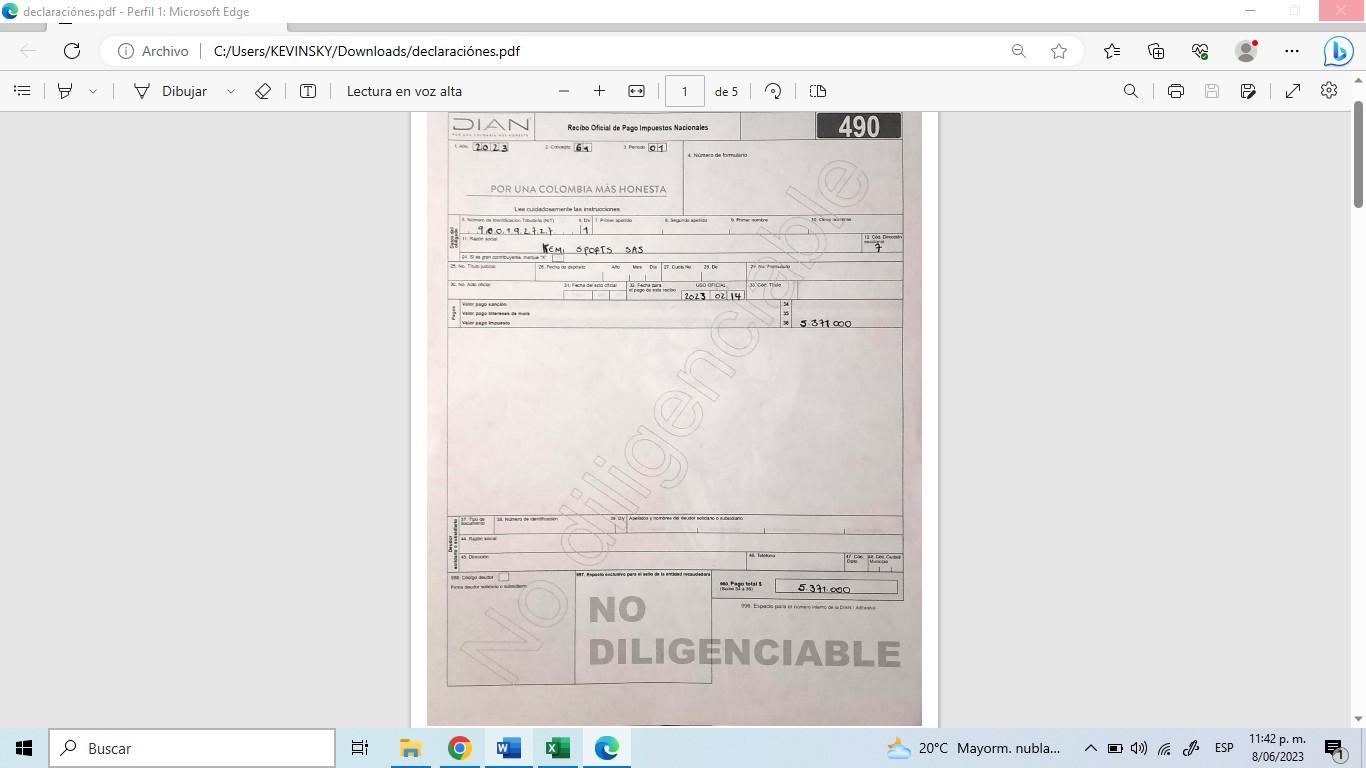Open PDF viewer settings gear
The width and height of the screenshot is (1366, 768).
click(1329, 91)
